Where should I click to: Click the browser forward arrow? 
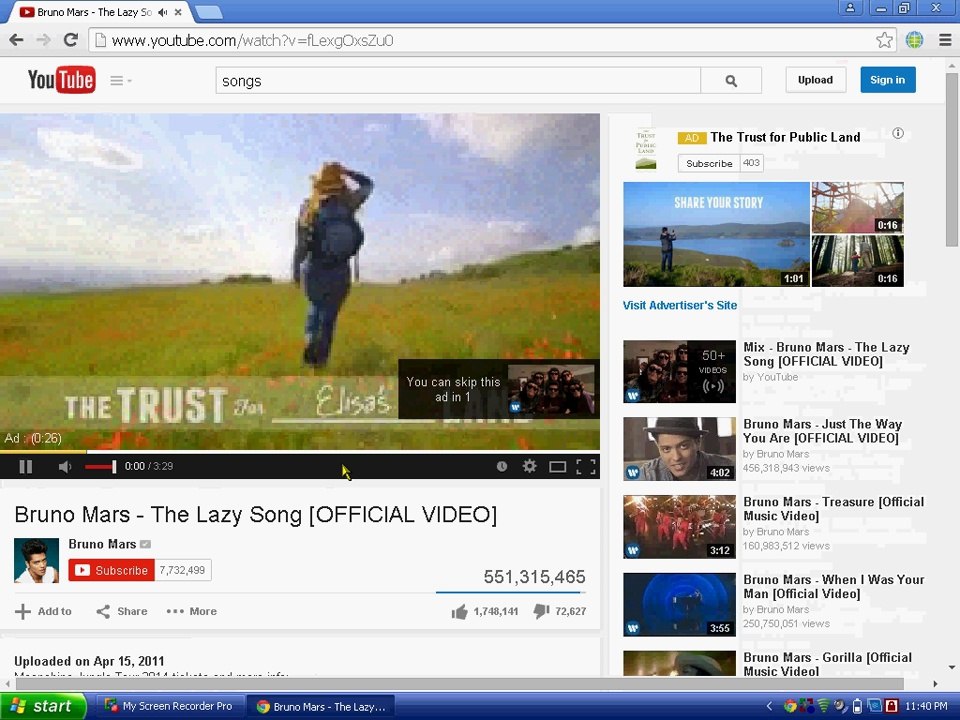coord(43,40)
